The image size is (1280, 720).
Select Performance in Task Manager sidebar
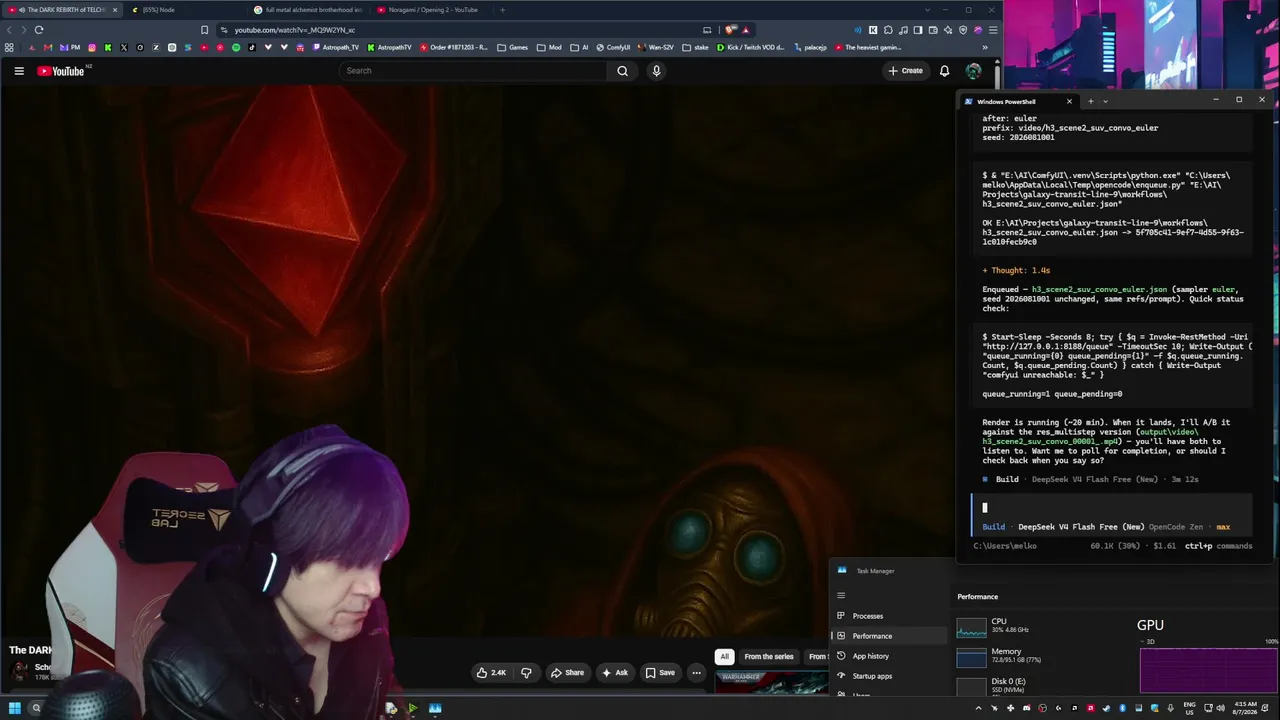tap(889, 636)
